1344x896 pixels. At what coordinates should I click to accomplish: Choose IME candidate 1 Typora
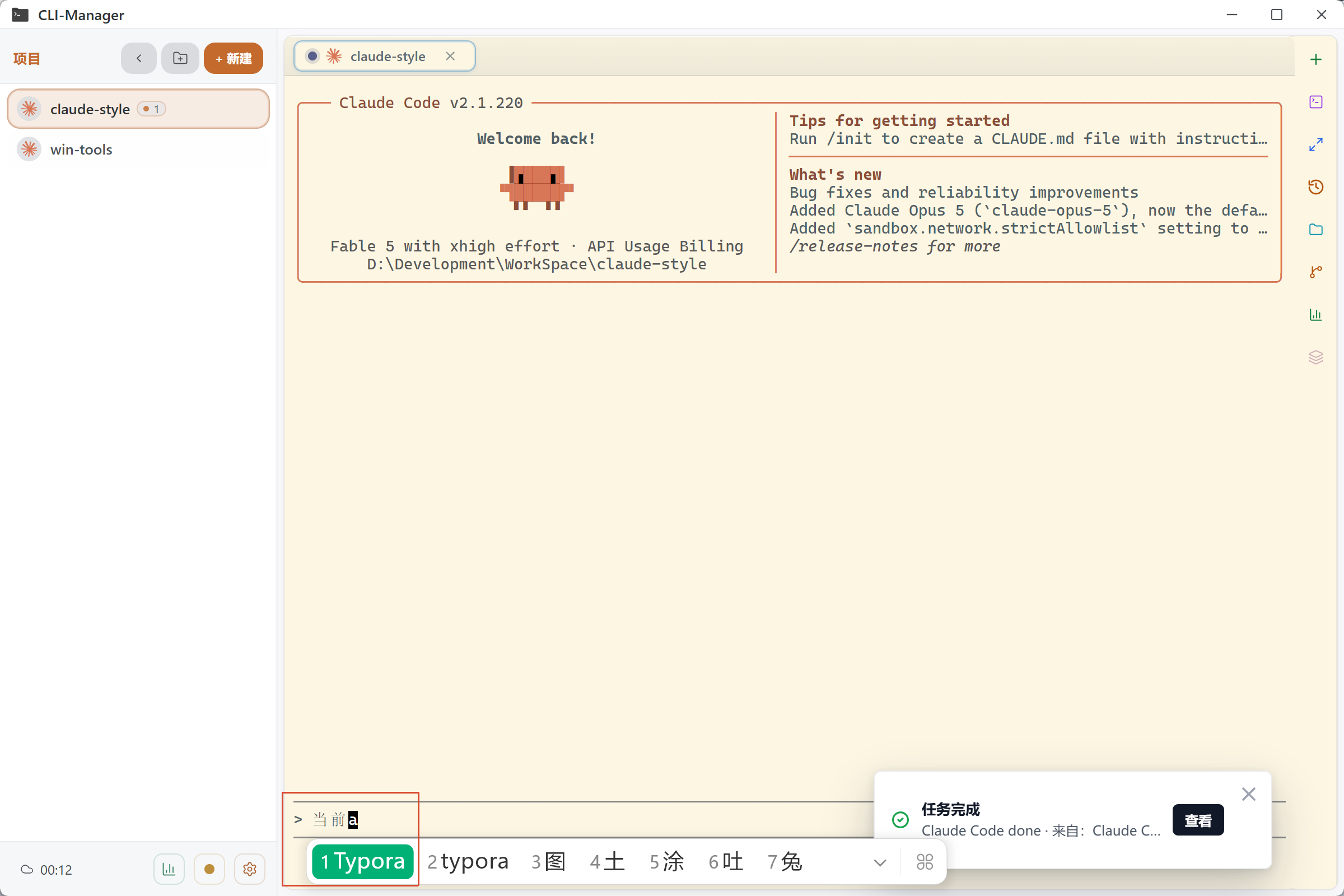[x=363, y=861]
